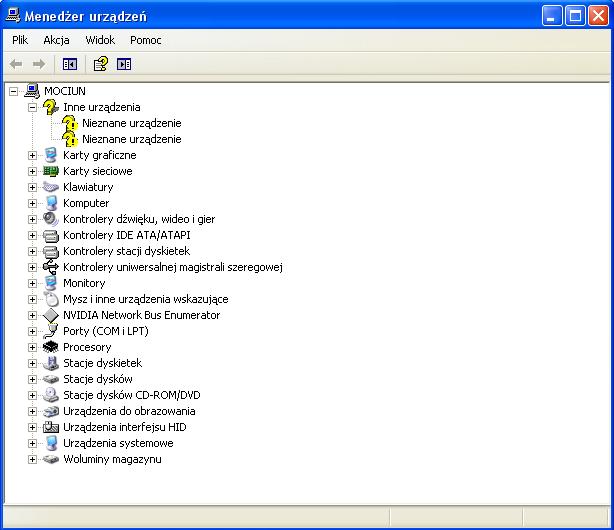This screenshot has width=614, height=530.
Task: Click the mouse devices icon
Action: [51, 299]
